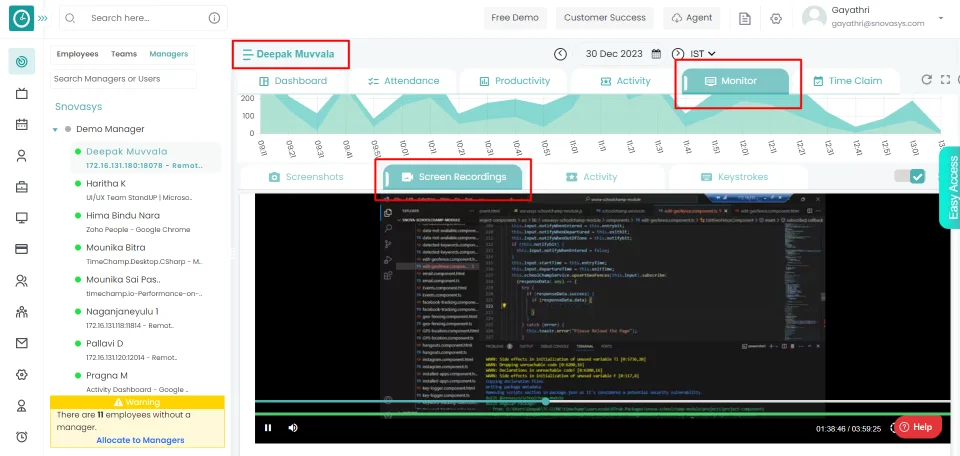Screen dimensions: 960x456
Task: Select the Screen Recordings sub-tab
Action: [x=453, y=177]
